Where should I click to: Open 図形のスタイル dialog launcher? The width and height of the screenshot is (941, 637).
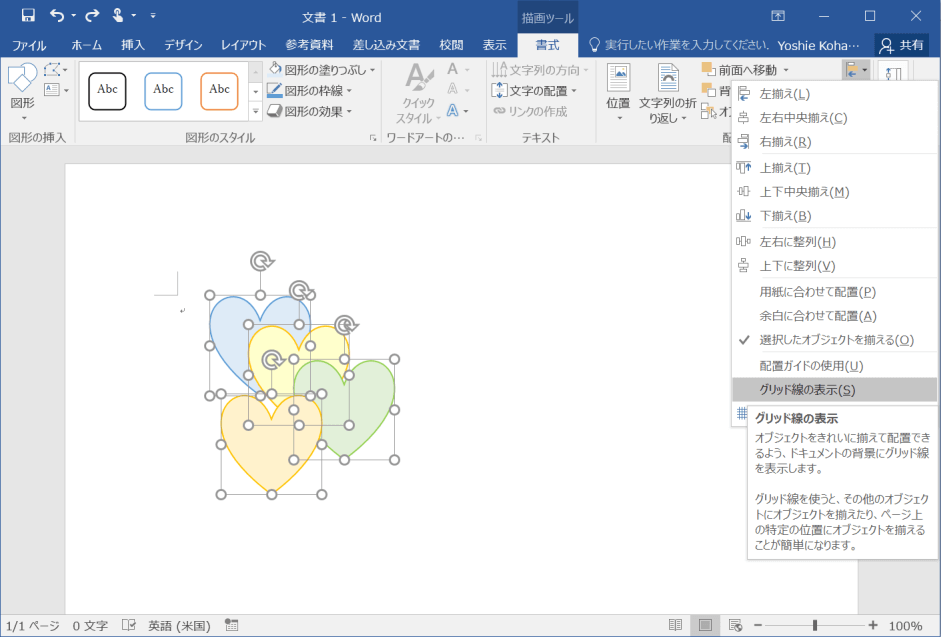(x=373, y=138)
